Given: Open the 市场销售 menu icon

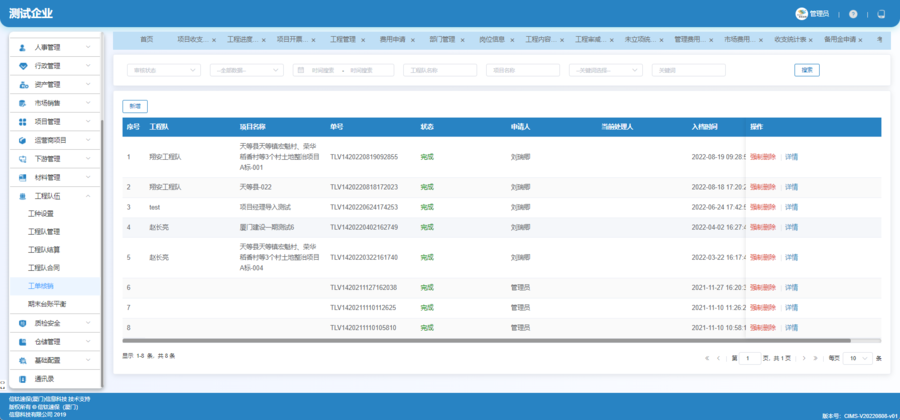Looking at the screenshot, I should pos(22,103).
